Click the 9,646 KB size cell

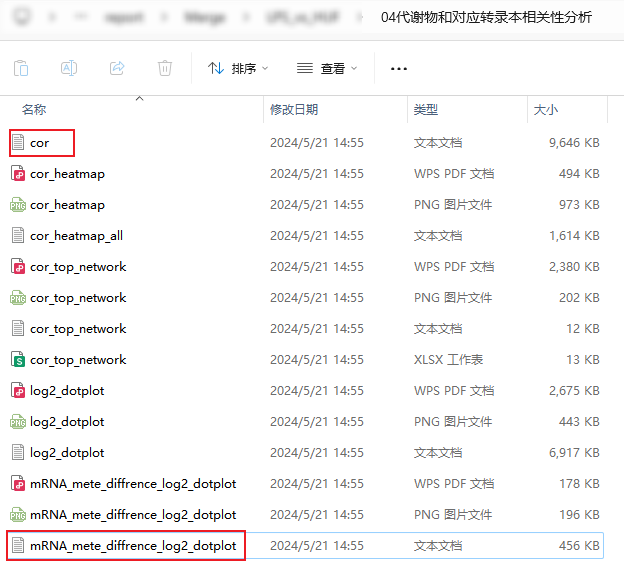[574, 143]
